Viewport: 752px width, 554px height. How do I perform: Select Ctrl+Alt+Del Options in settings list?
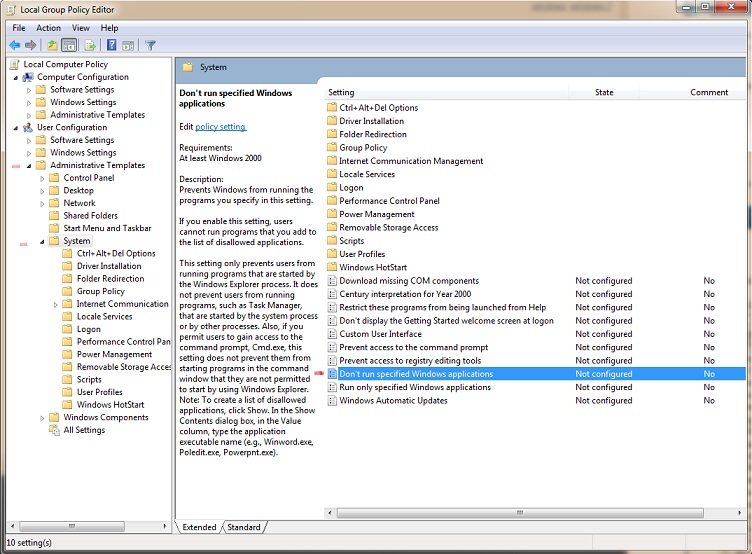click(378, 108)
